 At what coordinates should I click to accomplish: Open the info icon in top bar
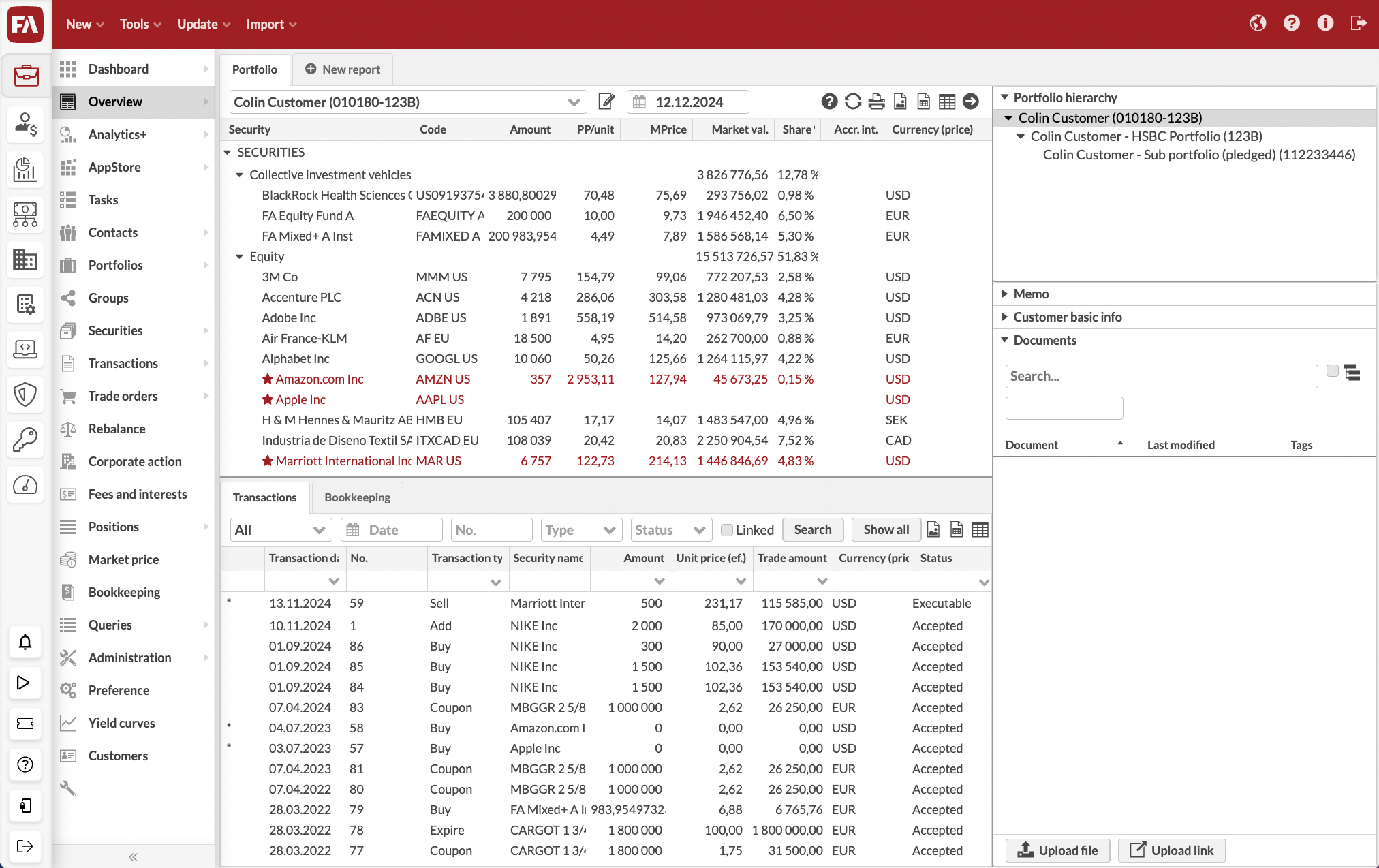pyautogui.click(x=1325, y=24)
